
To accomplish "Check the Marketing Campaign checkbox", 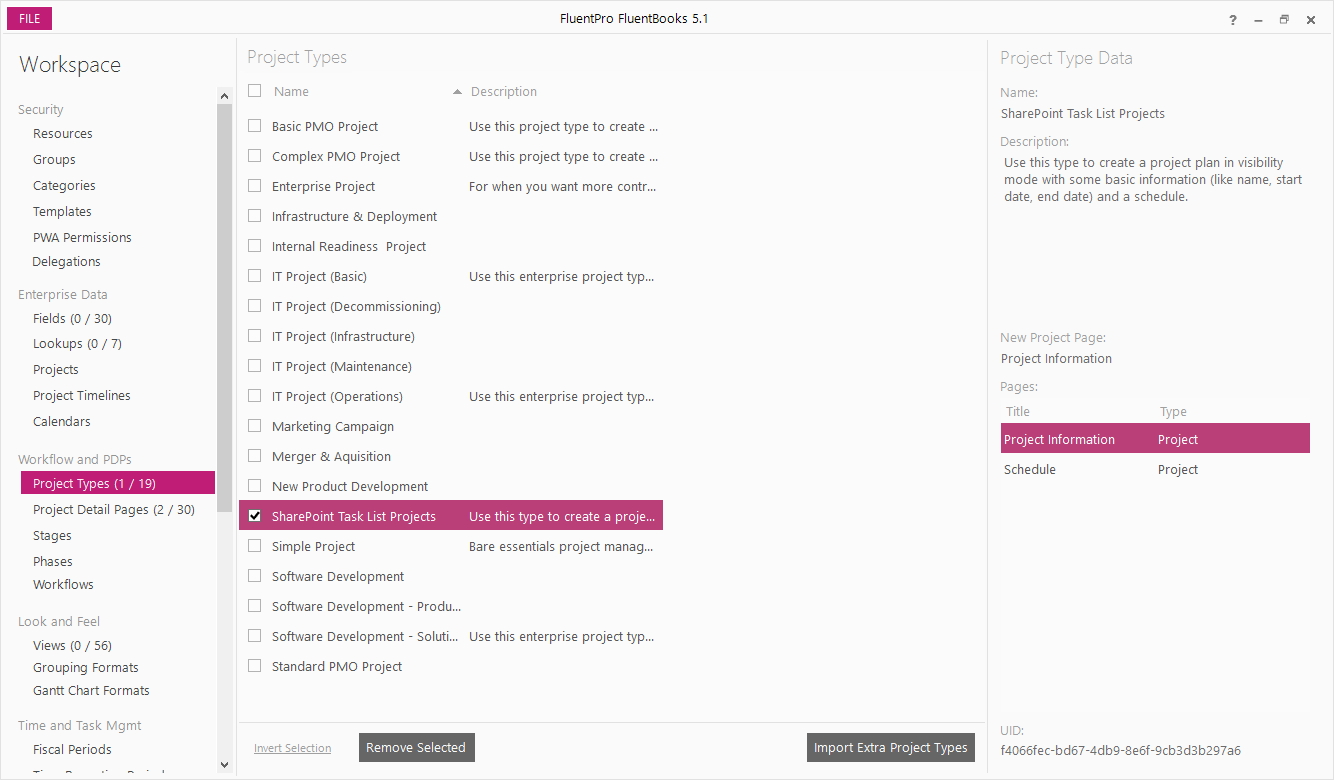I will [255, 426].
